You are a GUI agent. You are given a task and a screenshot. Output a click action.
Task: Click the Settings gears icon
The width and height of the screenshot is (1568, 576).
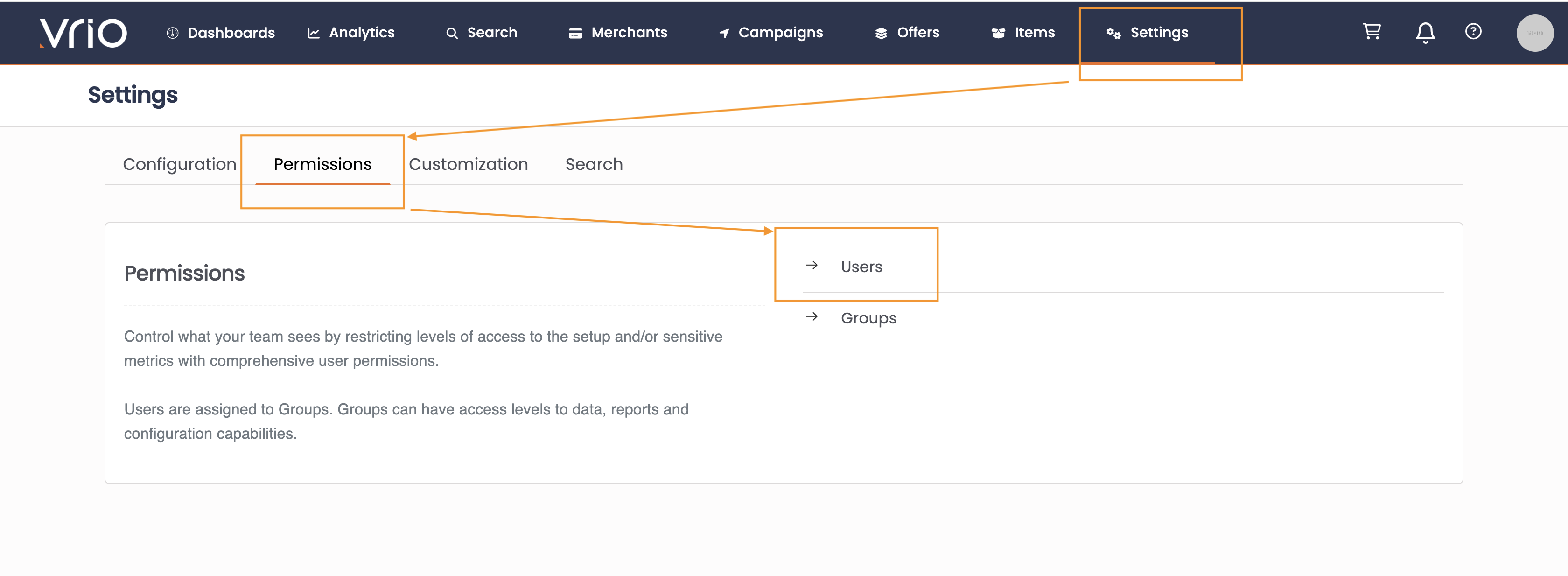tap(1113, 34)
